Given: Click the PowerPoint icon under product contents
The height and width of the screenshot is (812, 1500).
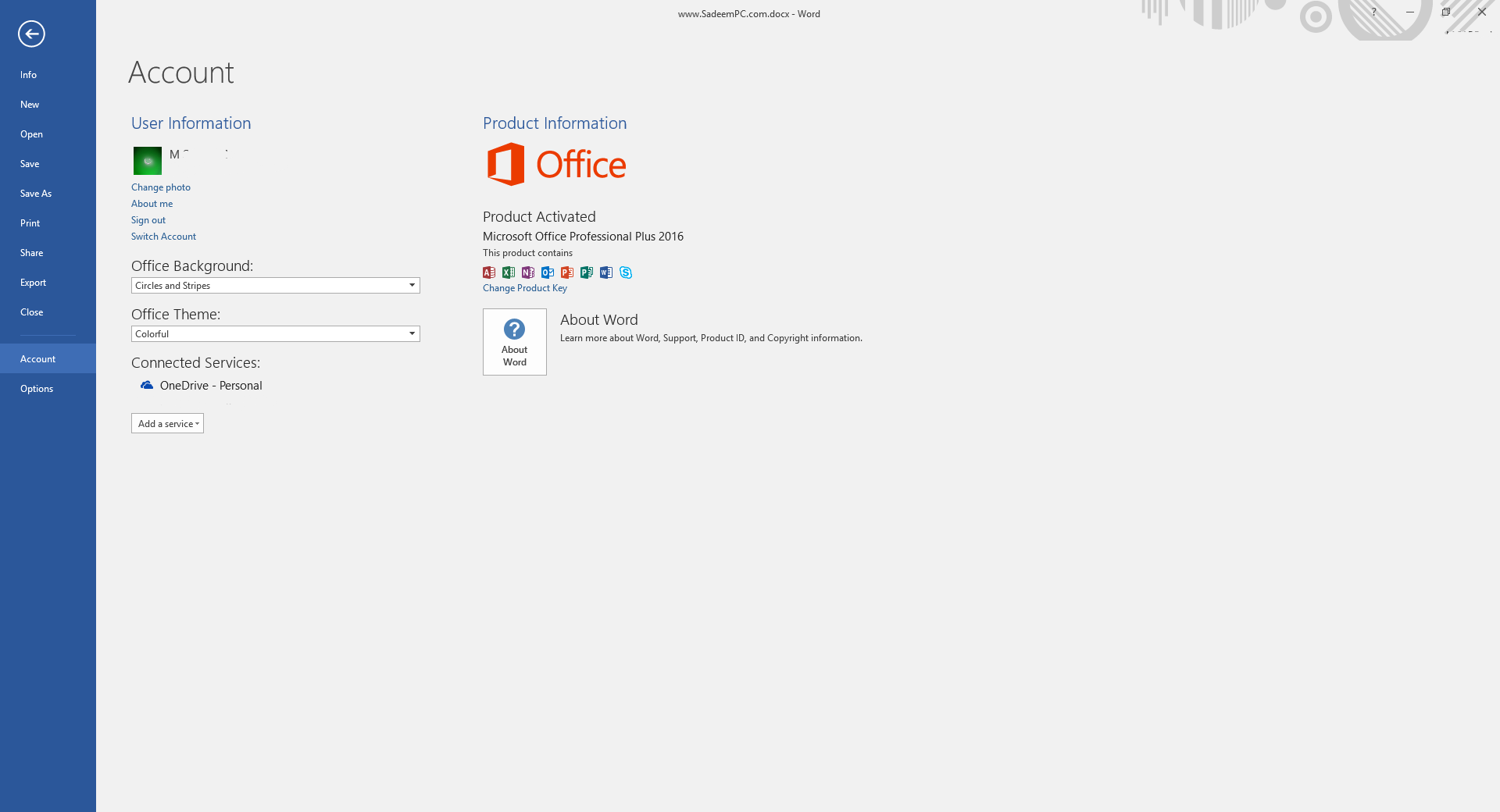Looking at the screenshot, I should [x=567, y=272].
